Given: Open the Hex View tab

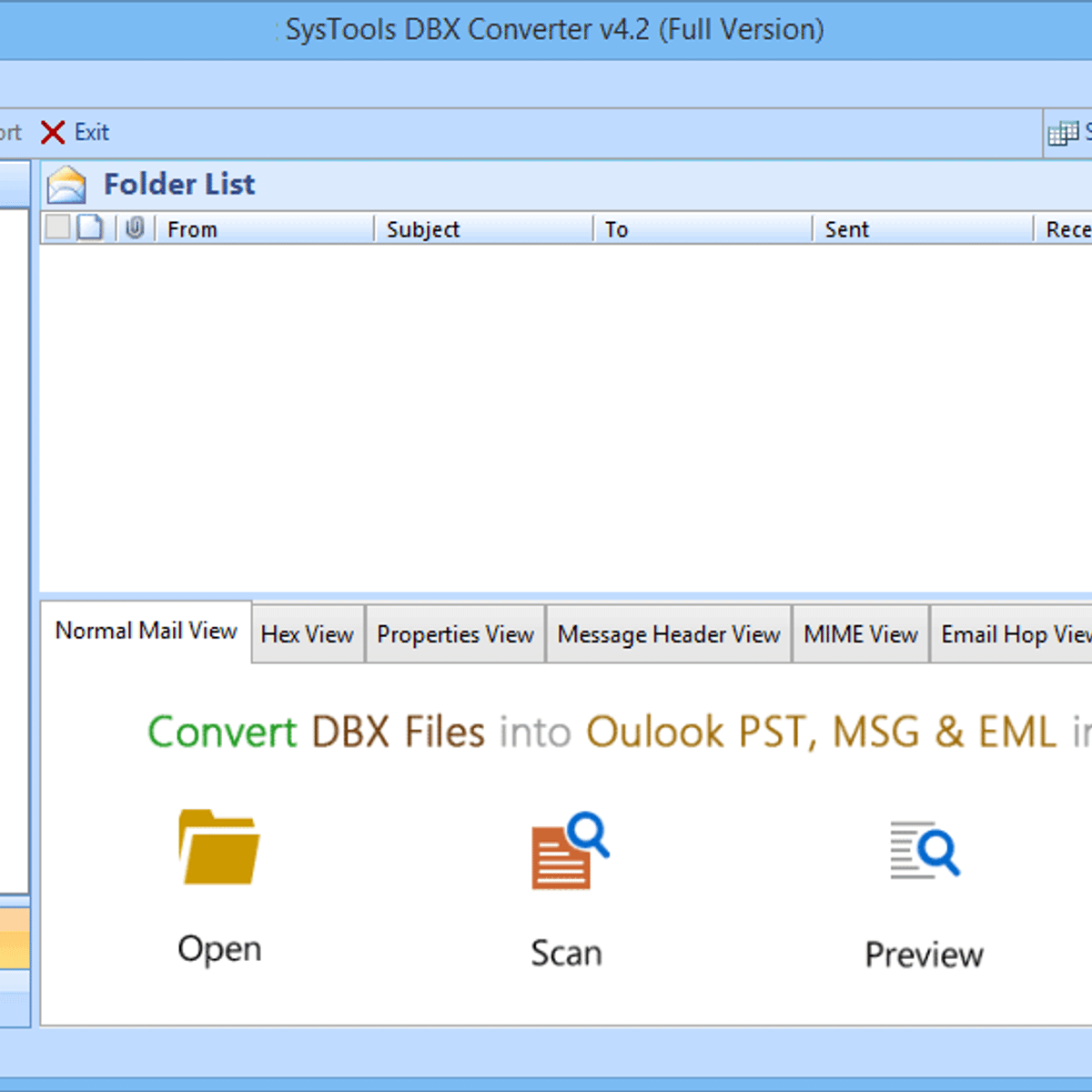Looking at the screenshot, I should tap(308, 634).
